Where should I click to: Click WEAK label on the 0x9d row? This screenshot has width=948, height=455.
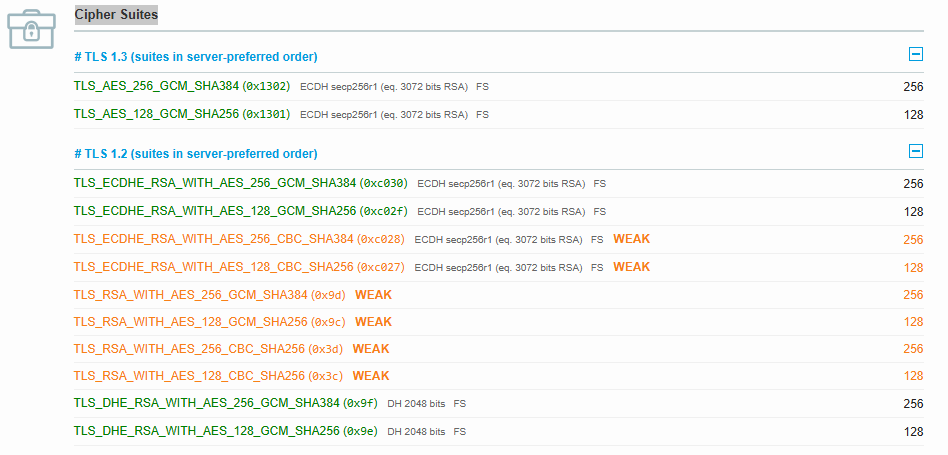[373, 294]
